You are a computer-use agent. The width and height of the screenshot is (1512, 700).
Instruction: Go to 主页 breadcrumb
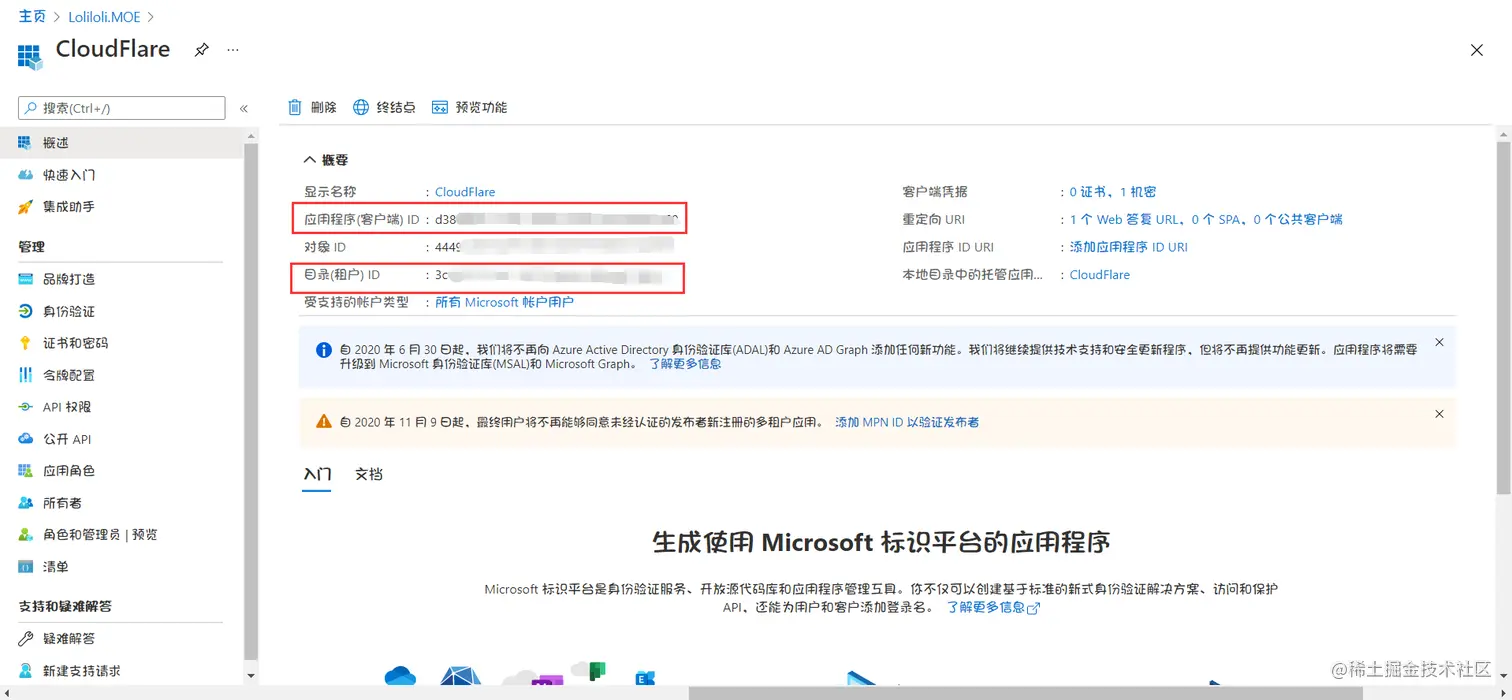click(32, 17)
